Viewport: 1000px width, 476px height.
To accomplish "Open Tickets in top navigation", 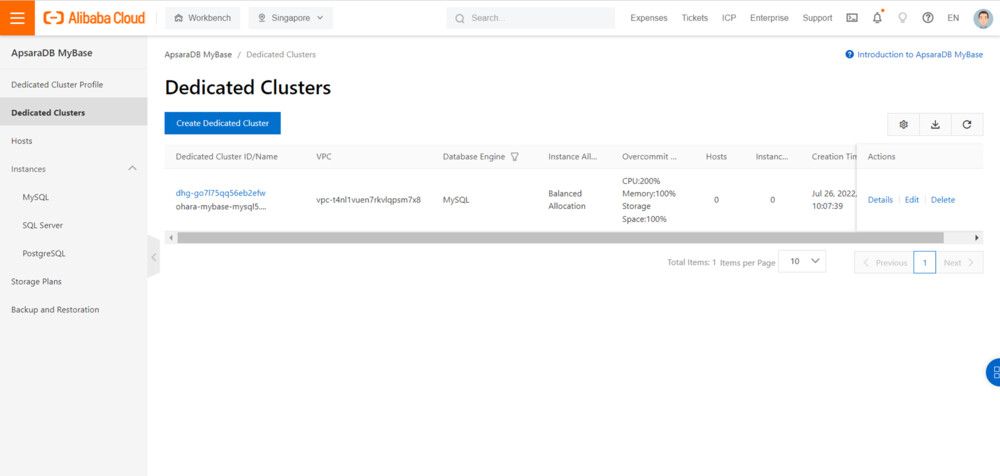I will coord(695,18).
